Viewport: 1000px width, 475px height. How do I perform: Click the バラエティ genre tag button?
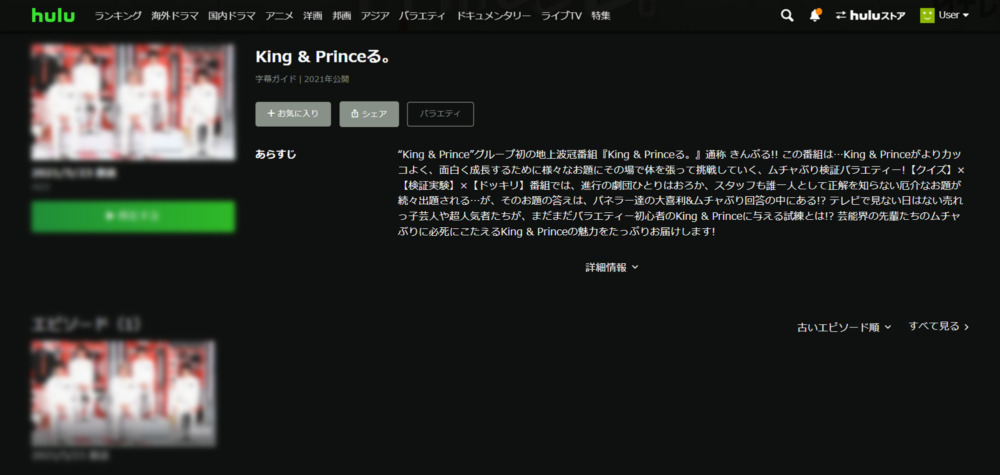point(440,113)
